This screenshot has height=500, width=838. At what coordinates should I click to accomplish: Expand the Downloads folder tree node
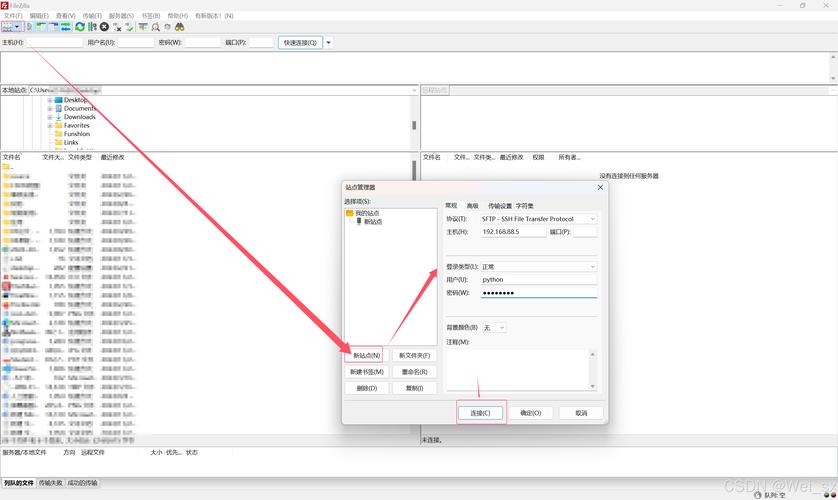click(x=49, y=117)
